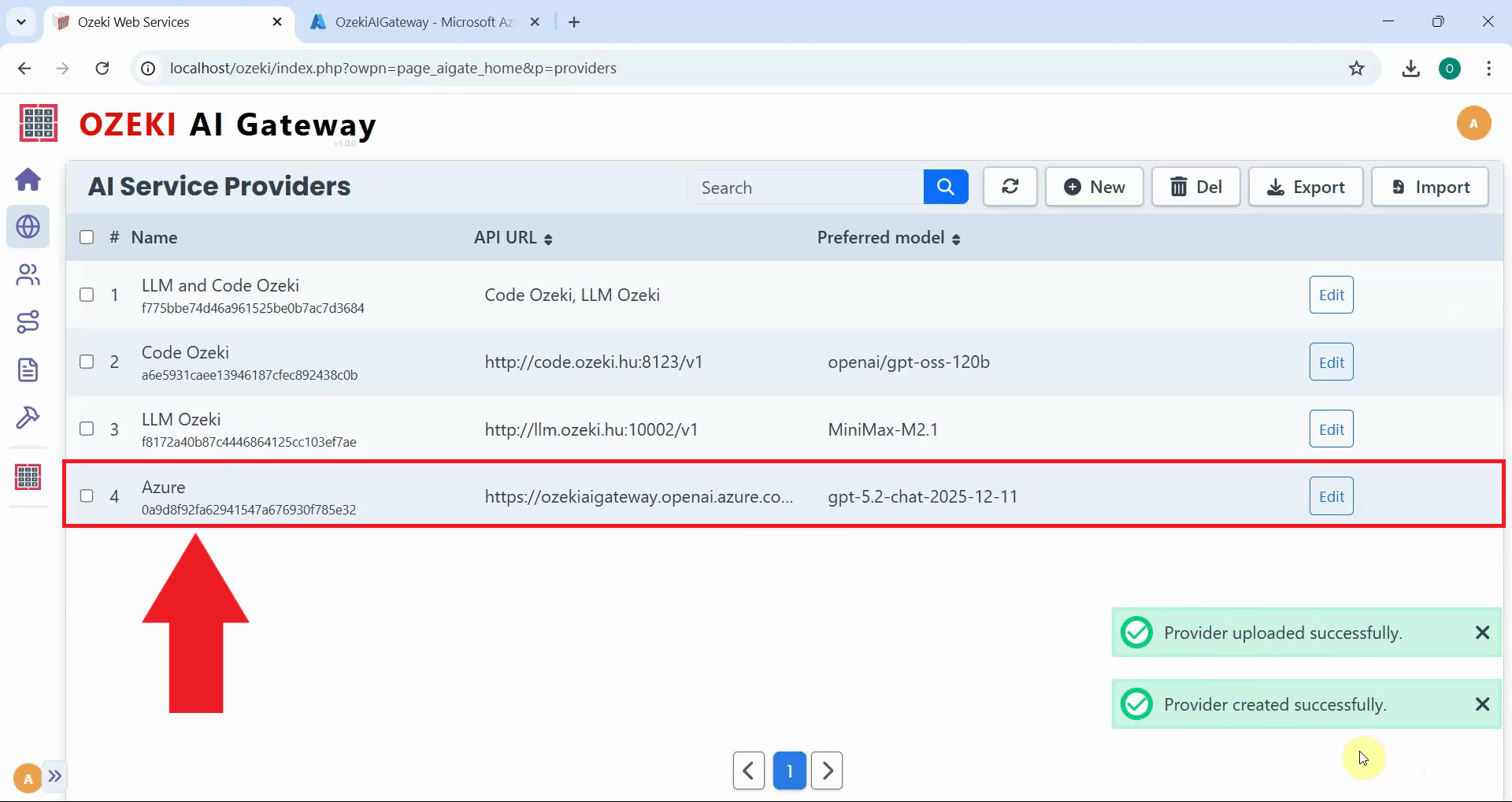1512x802 pixels.
Task: Open the hammer tools icon in sidebar
Action: (28, 418)
